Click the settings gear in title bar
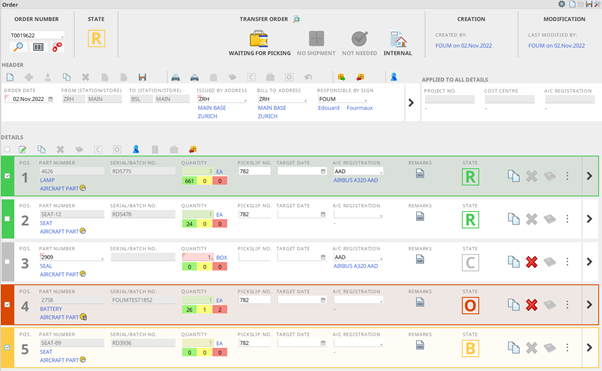The image size is (602, 371). 562,4
